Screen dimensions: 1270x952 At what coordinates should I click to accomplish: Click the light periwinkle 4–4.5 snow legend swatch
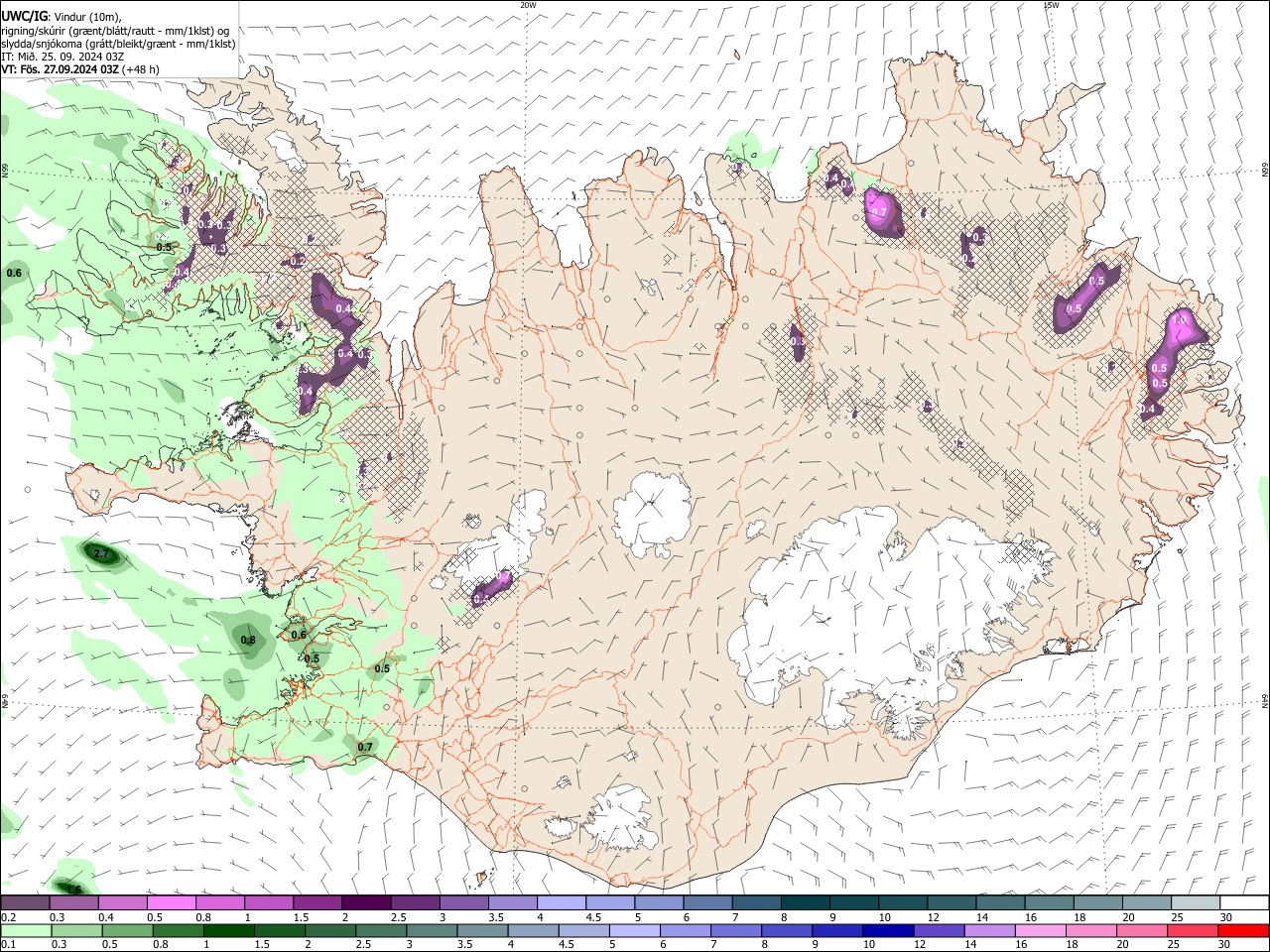click(562, 902)
